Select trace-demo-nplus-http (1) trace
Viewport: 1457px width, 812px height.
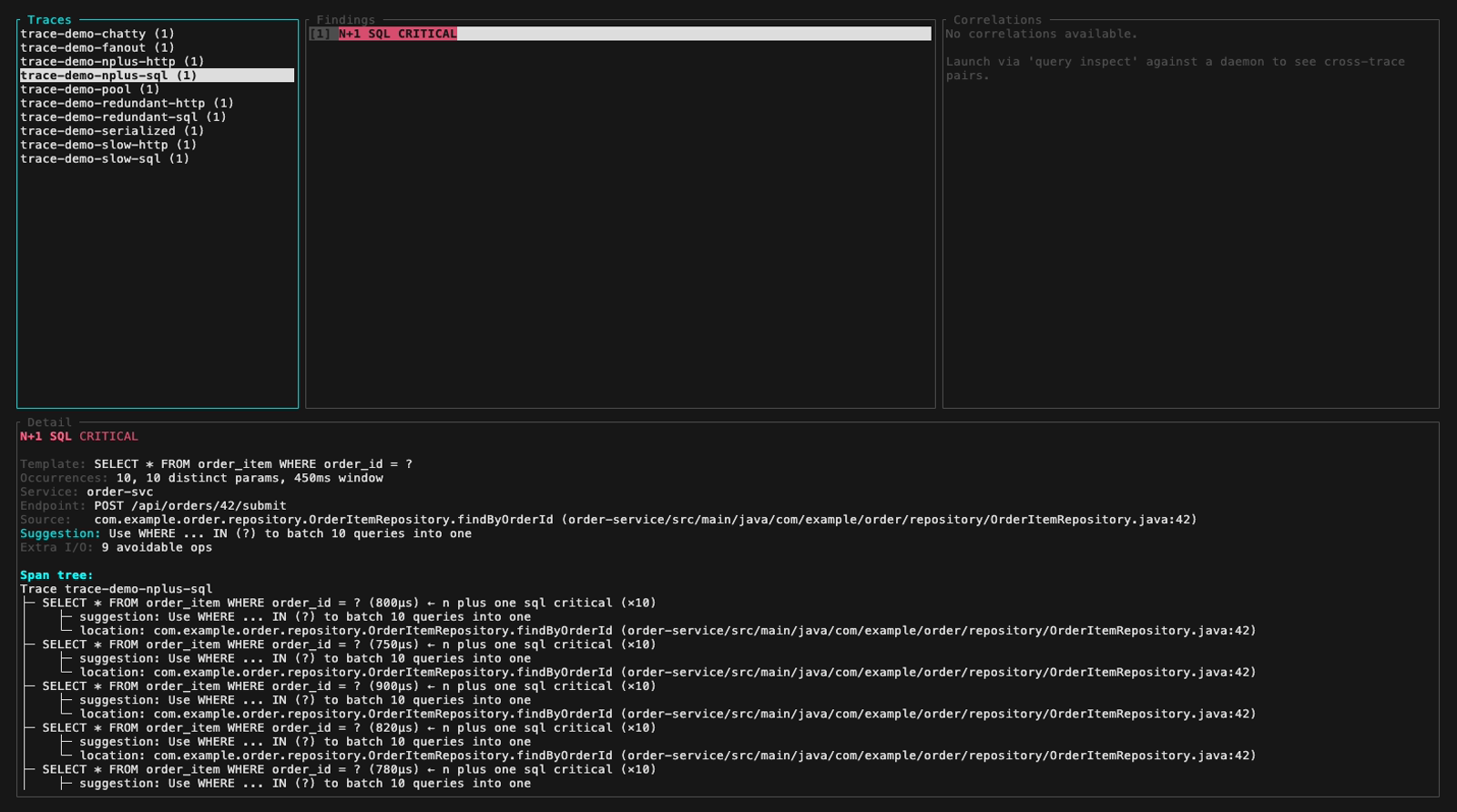112,62
